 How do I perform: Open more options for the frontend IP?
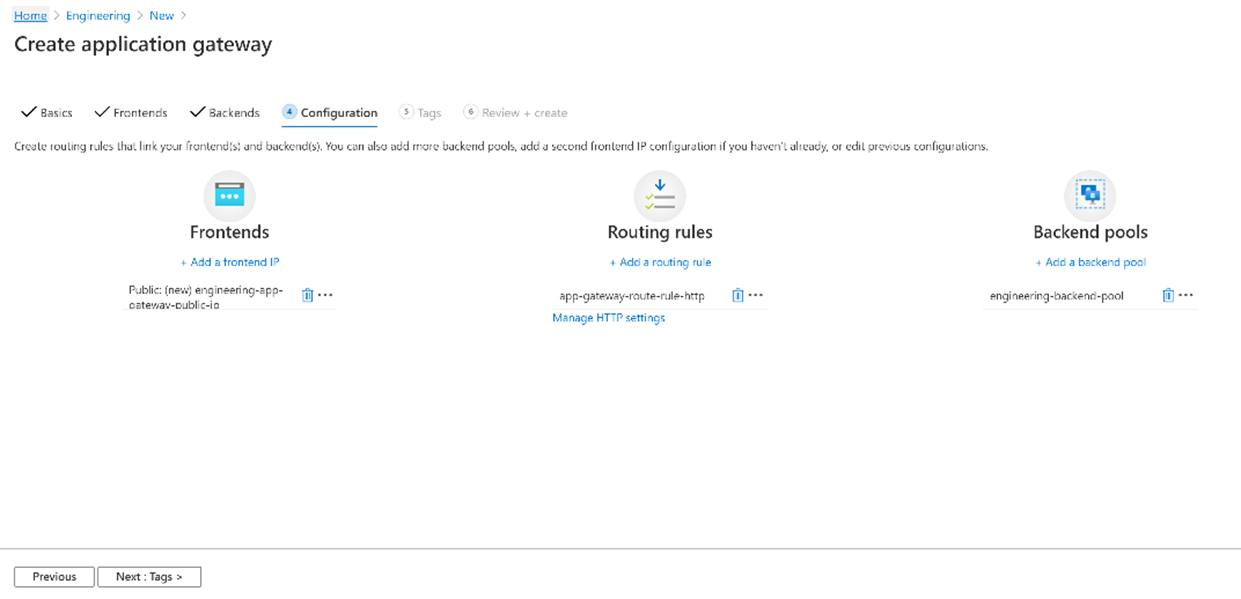coord(325,295)
